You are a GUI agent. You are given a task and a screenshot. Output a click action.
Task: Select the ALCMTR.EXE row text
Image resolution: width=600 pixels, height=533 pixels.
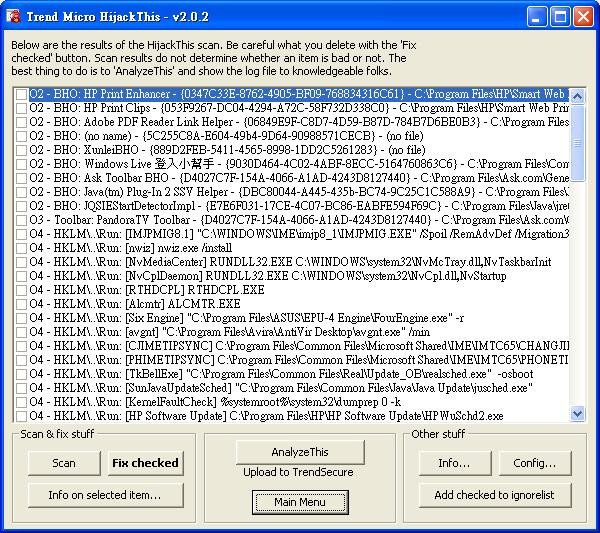[x=135, y=304]
